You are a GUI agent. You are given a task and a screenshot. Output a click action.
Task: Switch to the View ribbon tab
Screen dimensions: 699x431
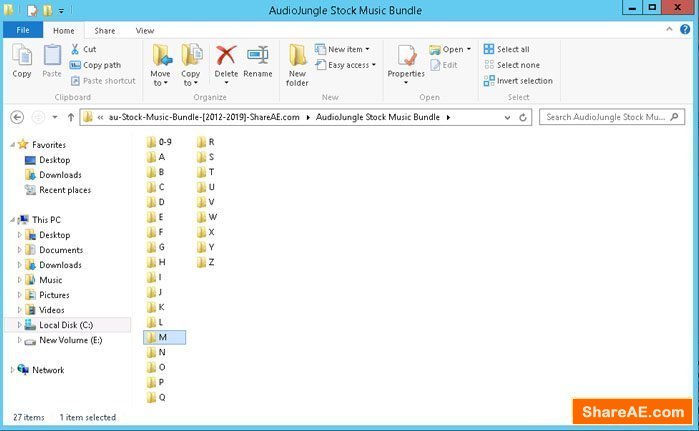tap(145, 30)
